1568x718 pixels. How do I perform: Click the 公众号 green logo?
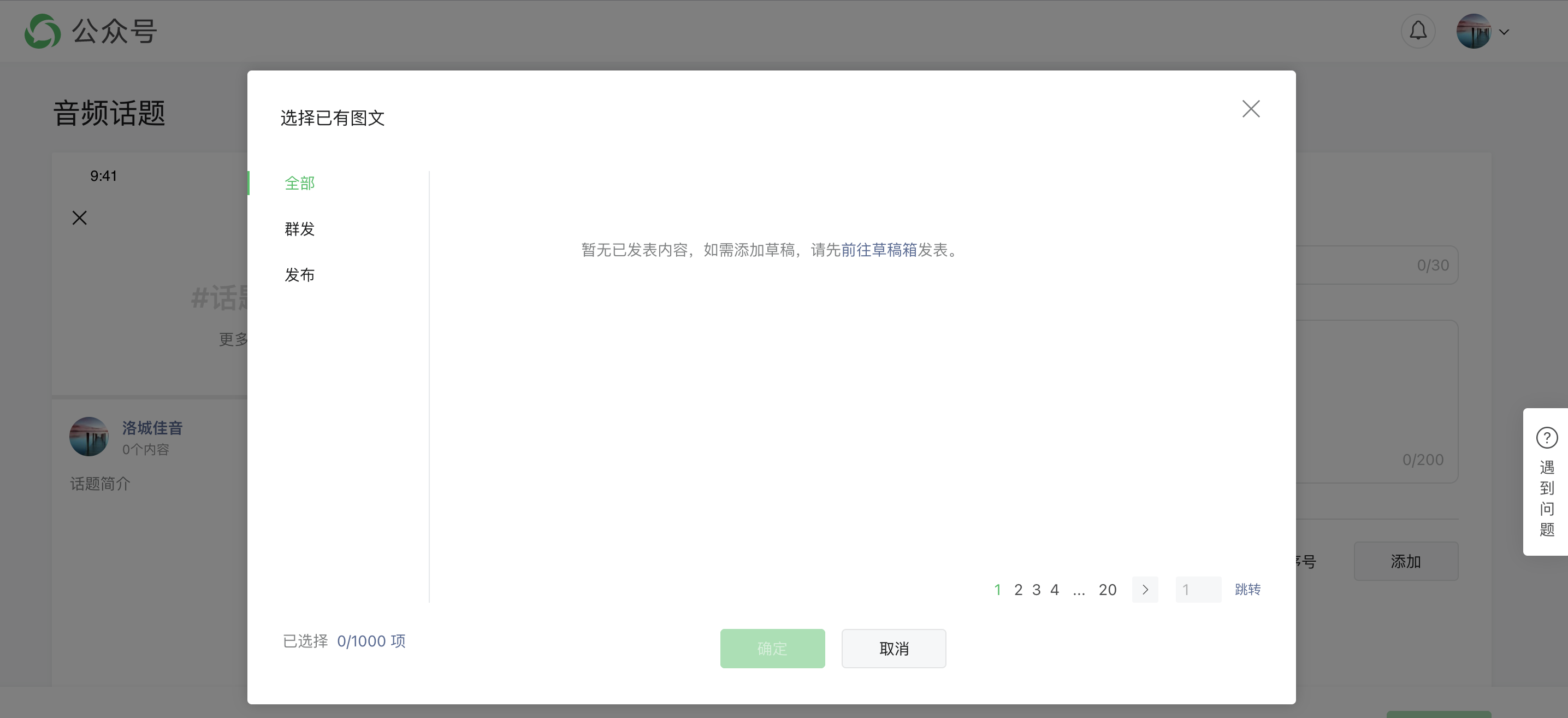(x=43, y=31)
